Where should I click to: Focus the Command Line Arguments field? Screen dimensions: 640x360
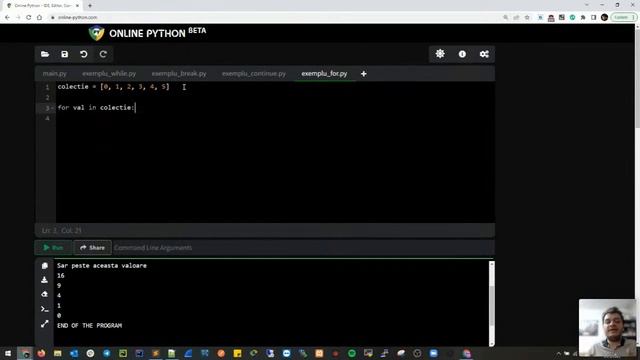pyautogui.click(x=302, y=248)
